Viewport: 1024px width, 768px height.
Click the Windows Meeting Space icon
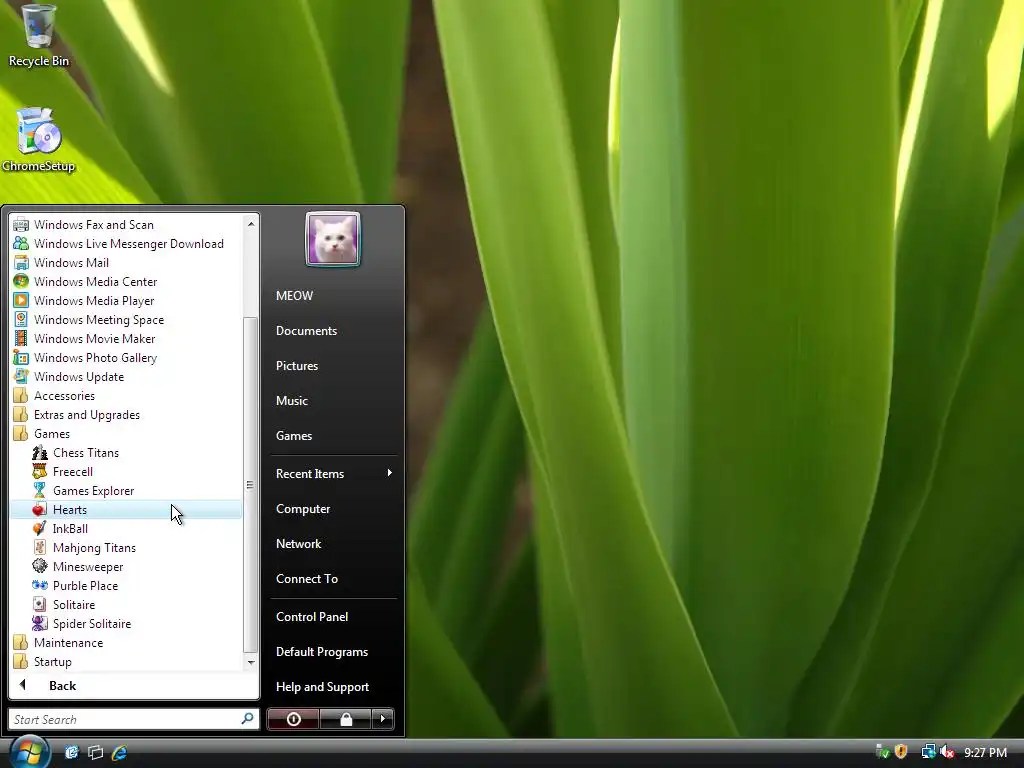pyautogui.click(x=21, y=319)
